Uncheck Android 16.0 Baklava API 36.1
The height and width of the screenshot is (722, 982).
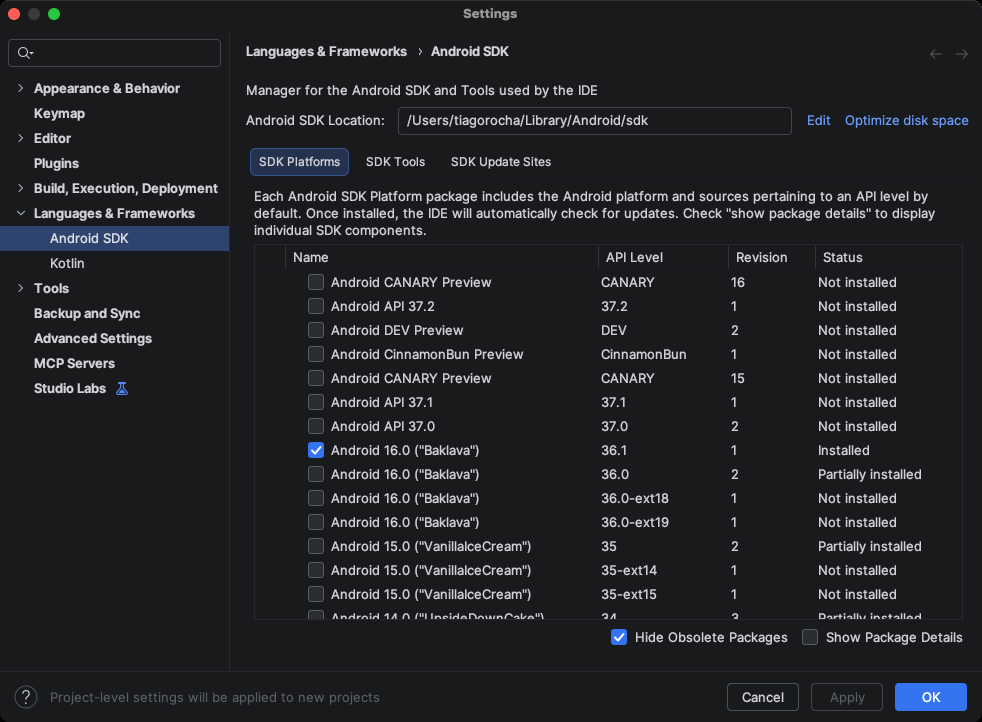316,450
